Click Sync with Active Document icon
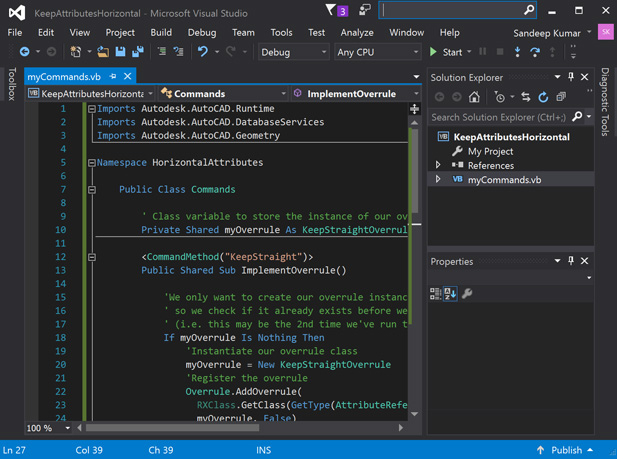 (526, 96)
